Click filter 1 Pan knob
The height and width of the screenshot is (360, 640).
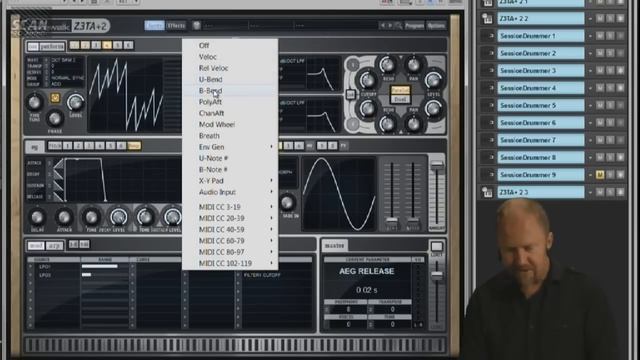coord(413,64)
